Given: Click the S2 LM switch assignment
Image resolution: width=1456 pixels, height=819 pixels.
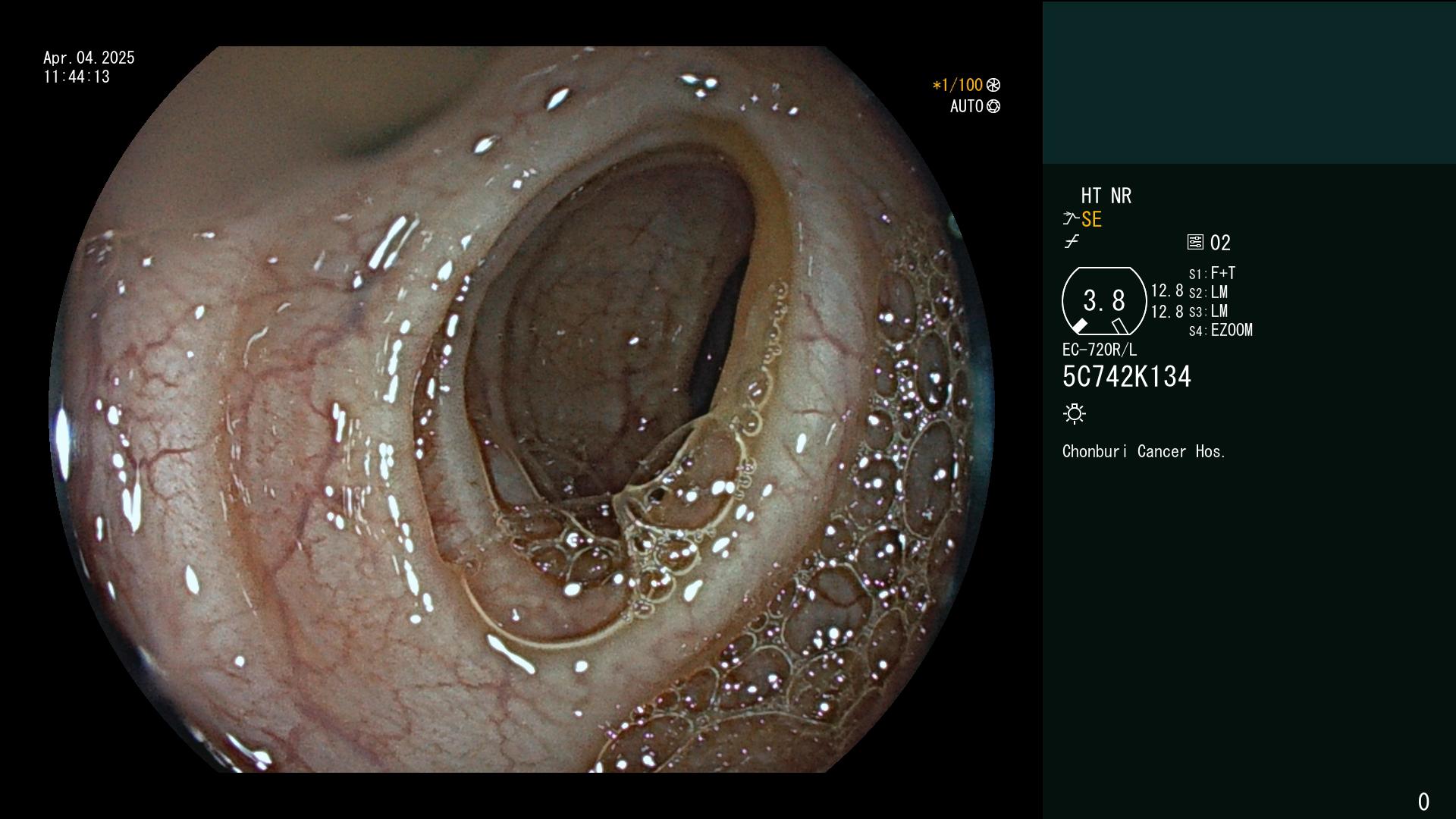Looking at the screenshot, I should click(1208, 292).
